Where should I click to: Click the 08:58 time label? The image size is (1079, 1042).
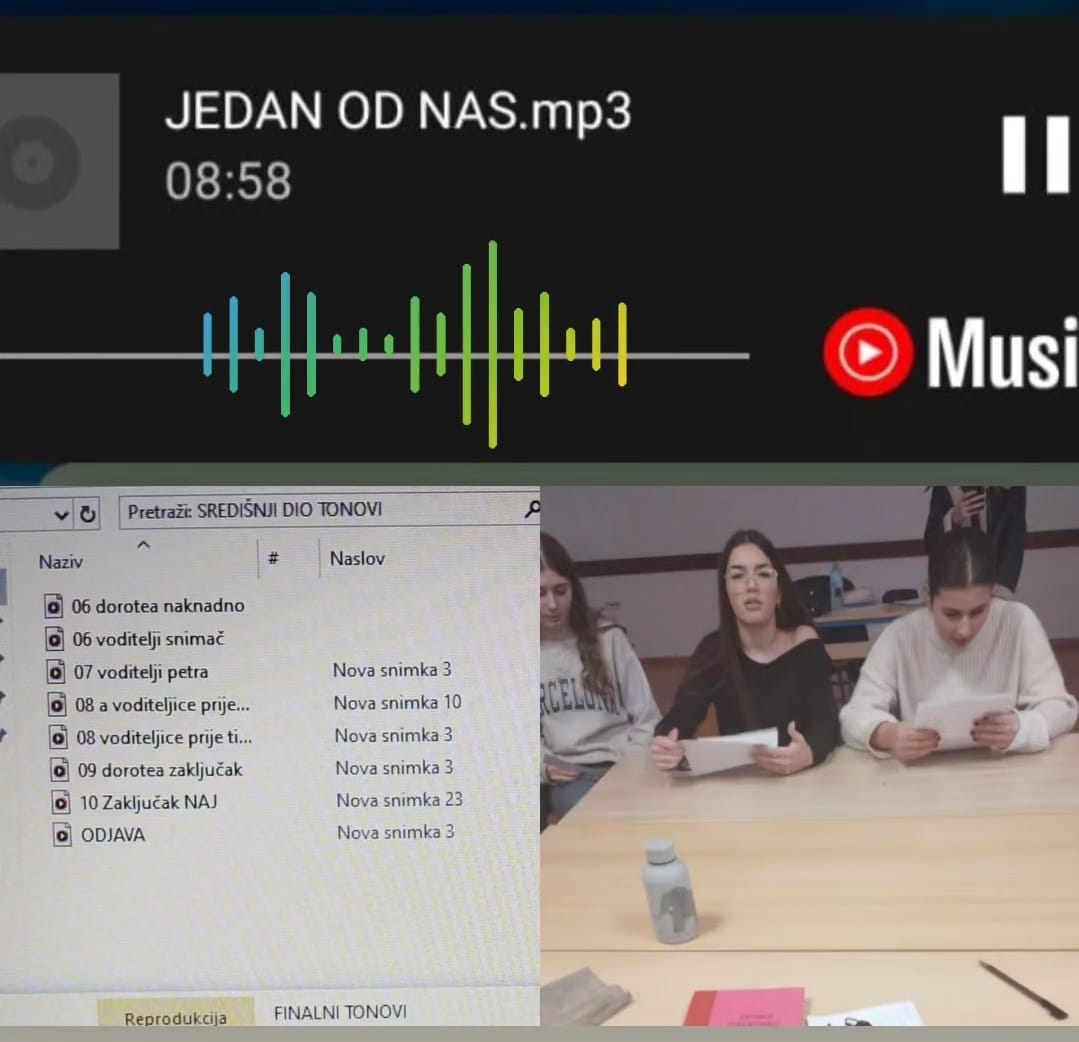coord(228,181)
